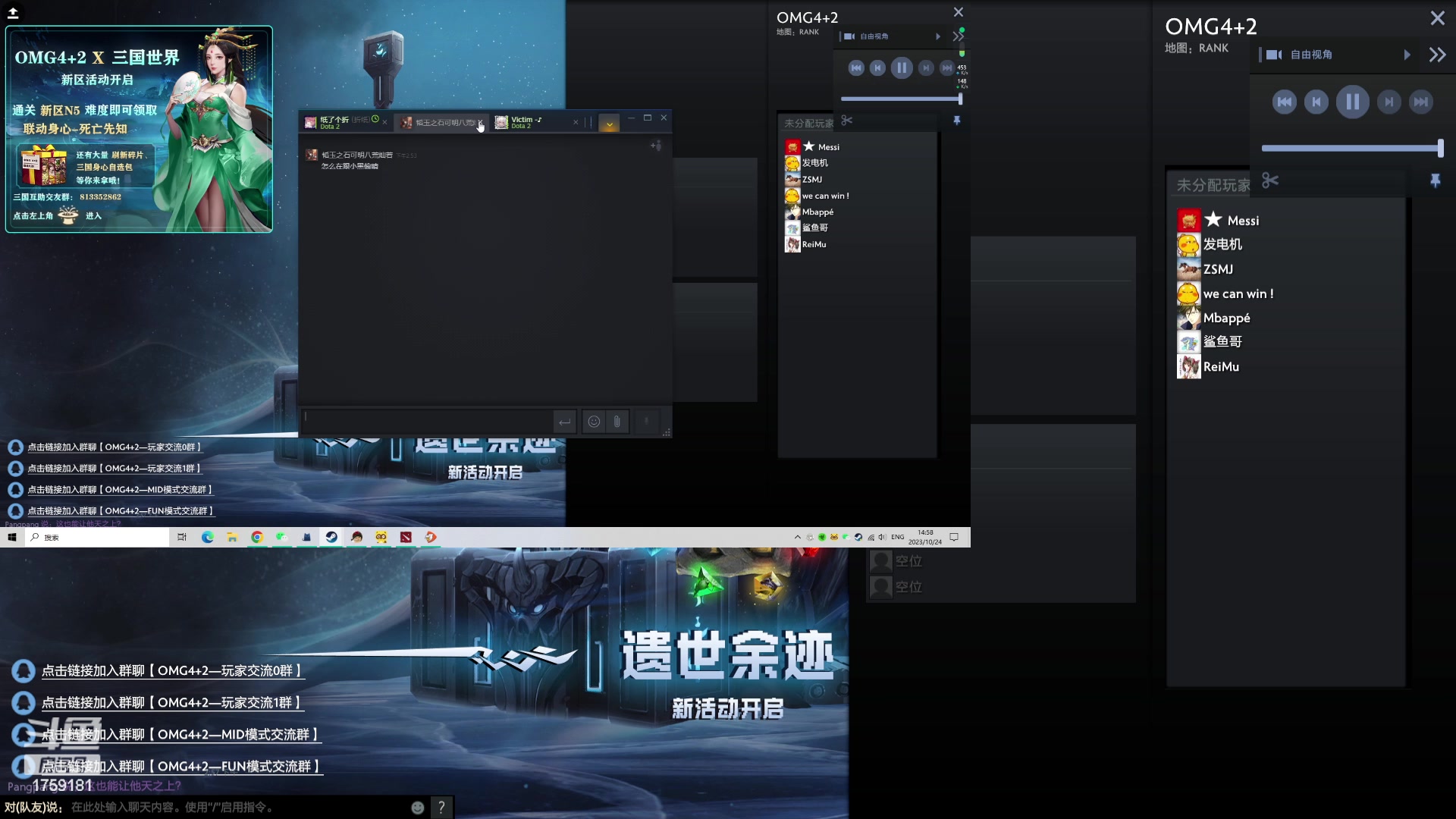Open Steam from the taskbar
The height and width of the screenshot is (819, 1456).
pyautogui.click(x=331, y=537)
